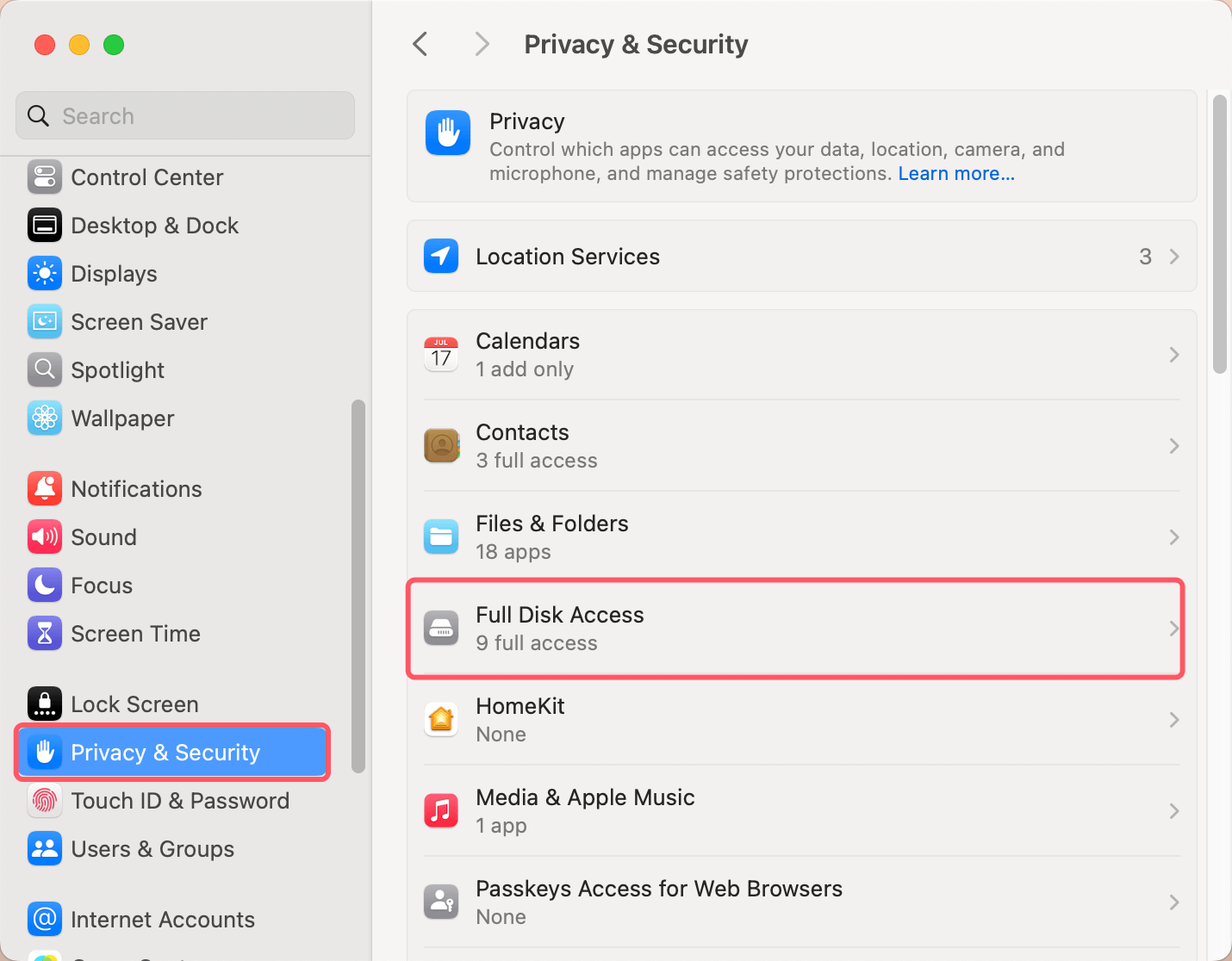Click the back navigation arrow
Screen dimensions: 1232x961
pos(420,44)
